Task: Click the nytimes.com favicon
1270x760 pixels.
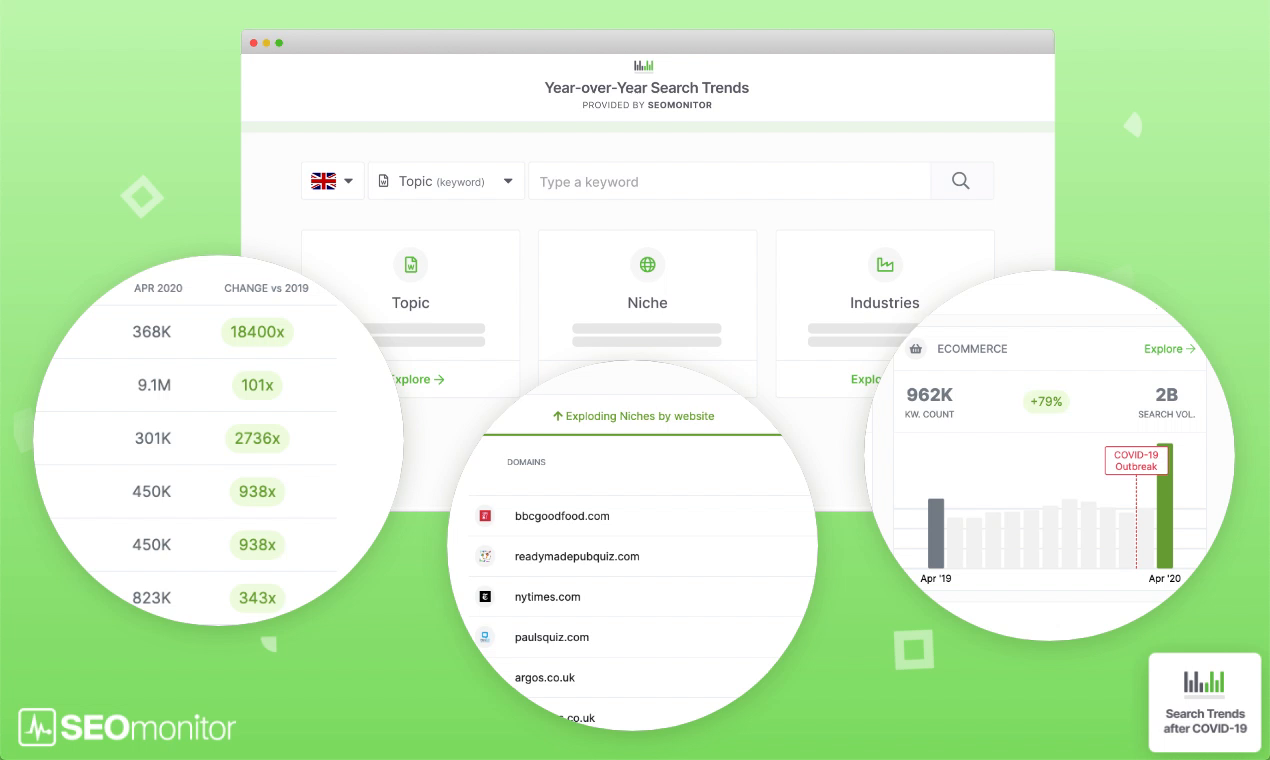Action: 485,596
